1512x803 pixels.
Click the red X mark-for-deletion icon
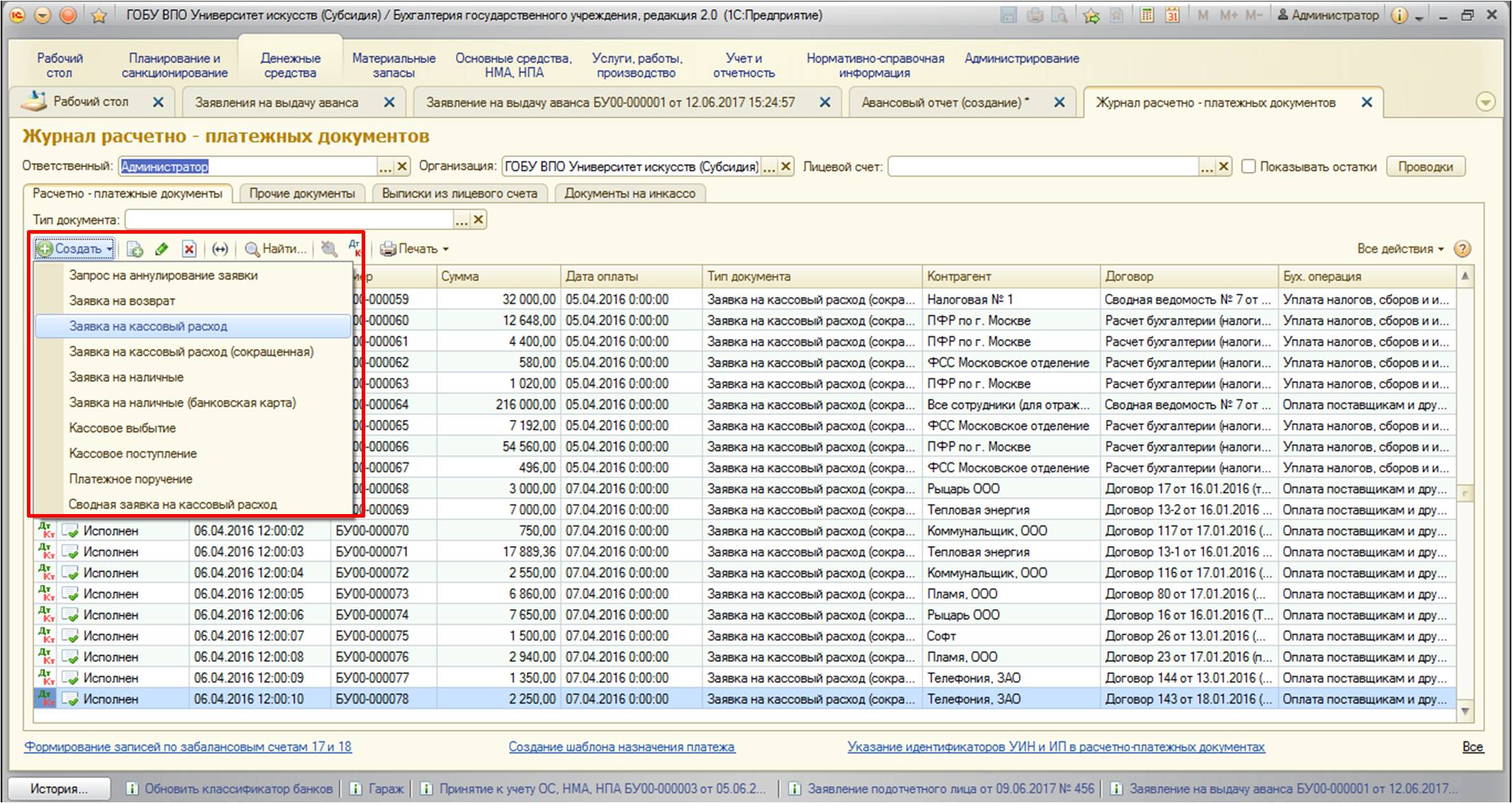188,249
